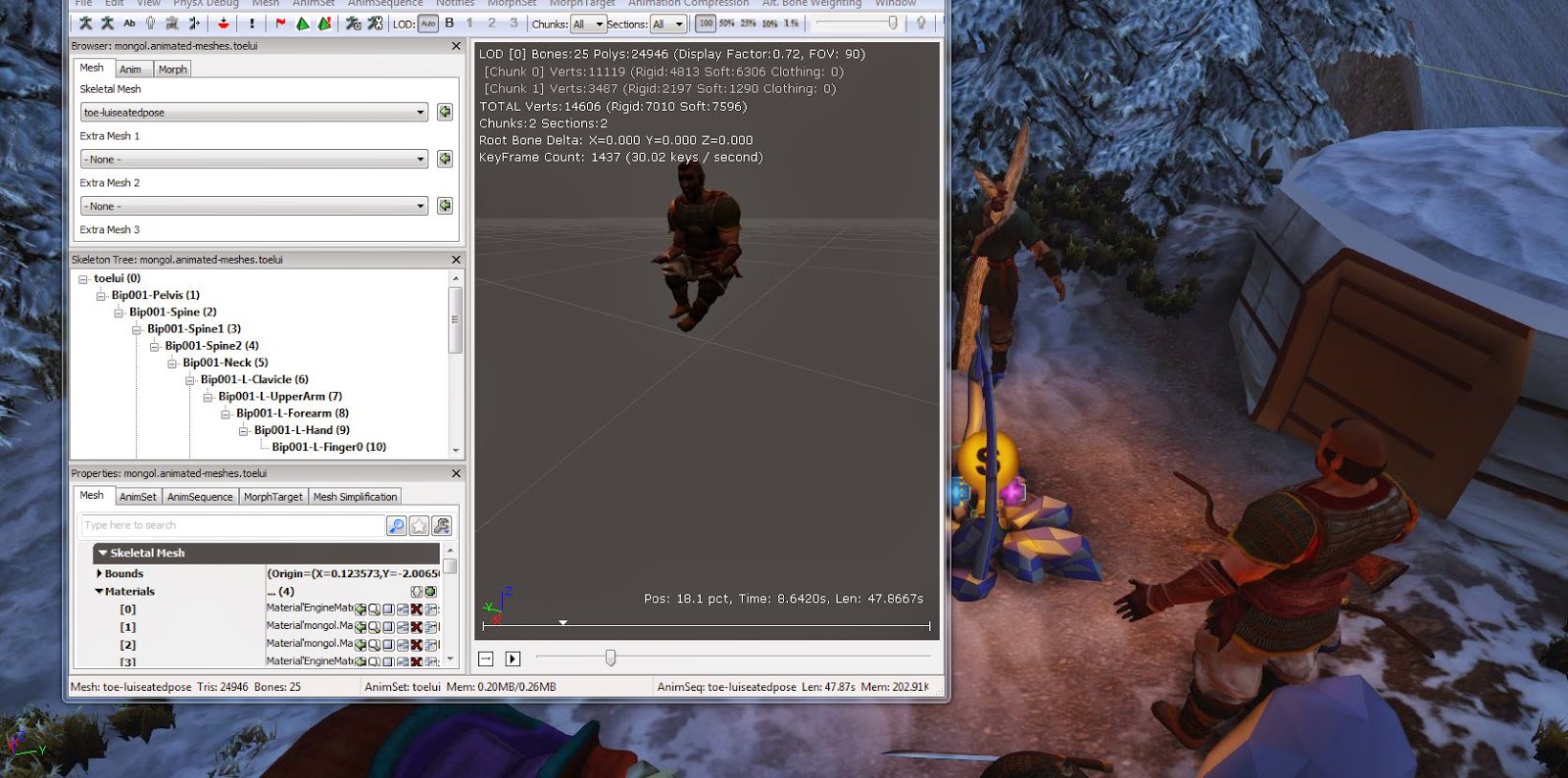Image resolution: width=1568 pixels, height=778 pixels.
Task: Set playback speed to 25%
Action: coord(749,24)
